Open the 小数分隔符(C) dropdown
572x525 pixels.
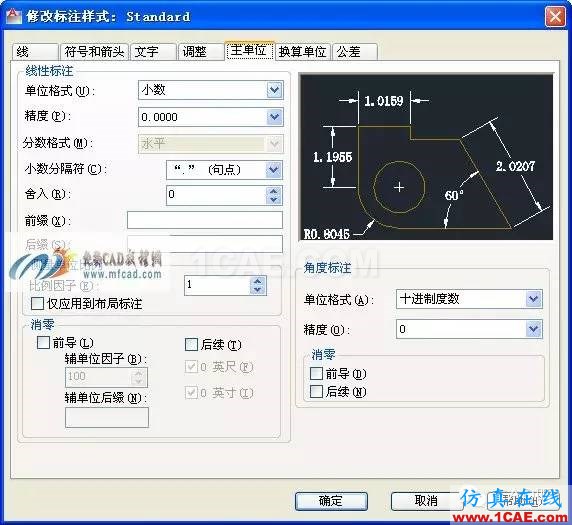[224, 170]
